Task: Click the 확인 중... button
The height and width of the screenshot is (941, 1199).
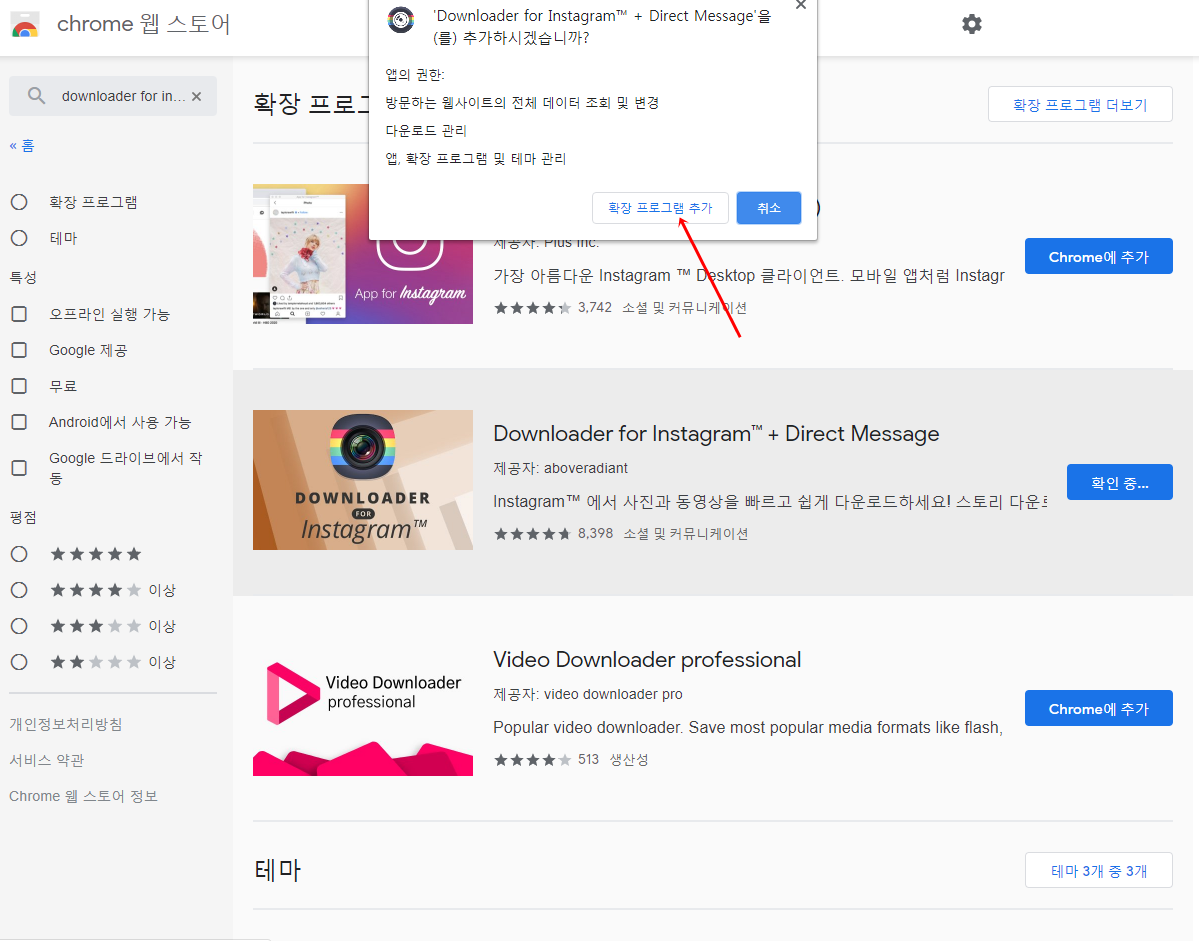Action: [1119, 482]
